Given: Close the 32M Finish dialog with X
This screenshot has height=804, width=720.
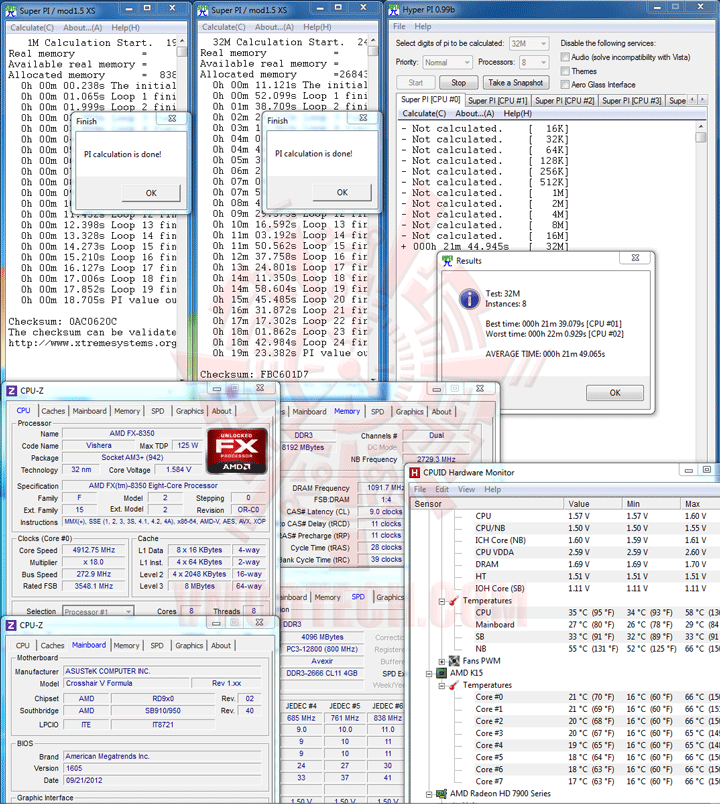Looking at the screenshot, I should 363,118.
